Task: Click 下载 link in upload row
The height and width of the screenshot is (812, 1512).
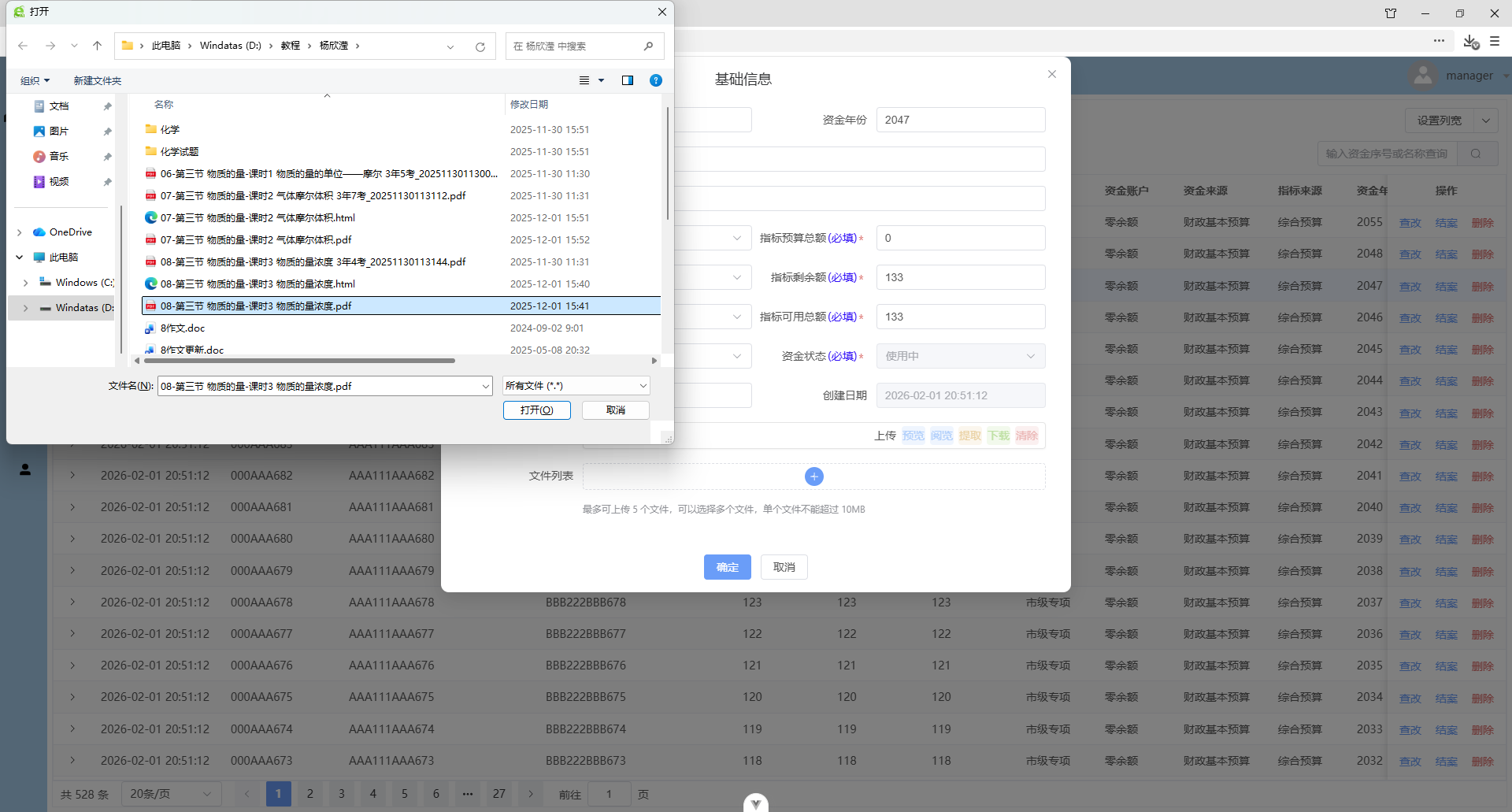Action: coord(999,436)
